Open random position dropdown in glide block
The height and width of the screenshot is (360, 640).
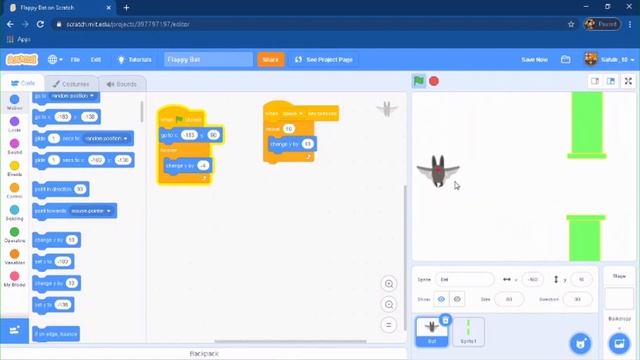(107, 138)
